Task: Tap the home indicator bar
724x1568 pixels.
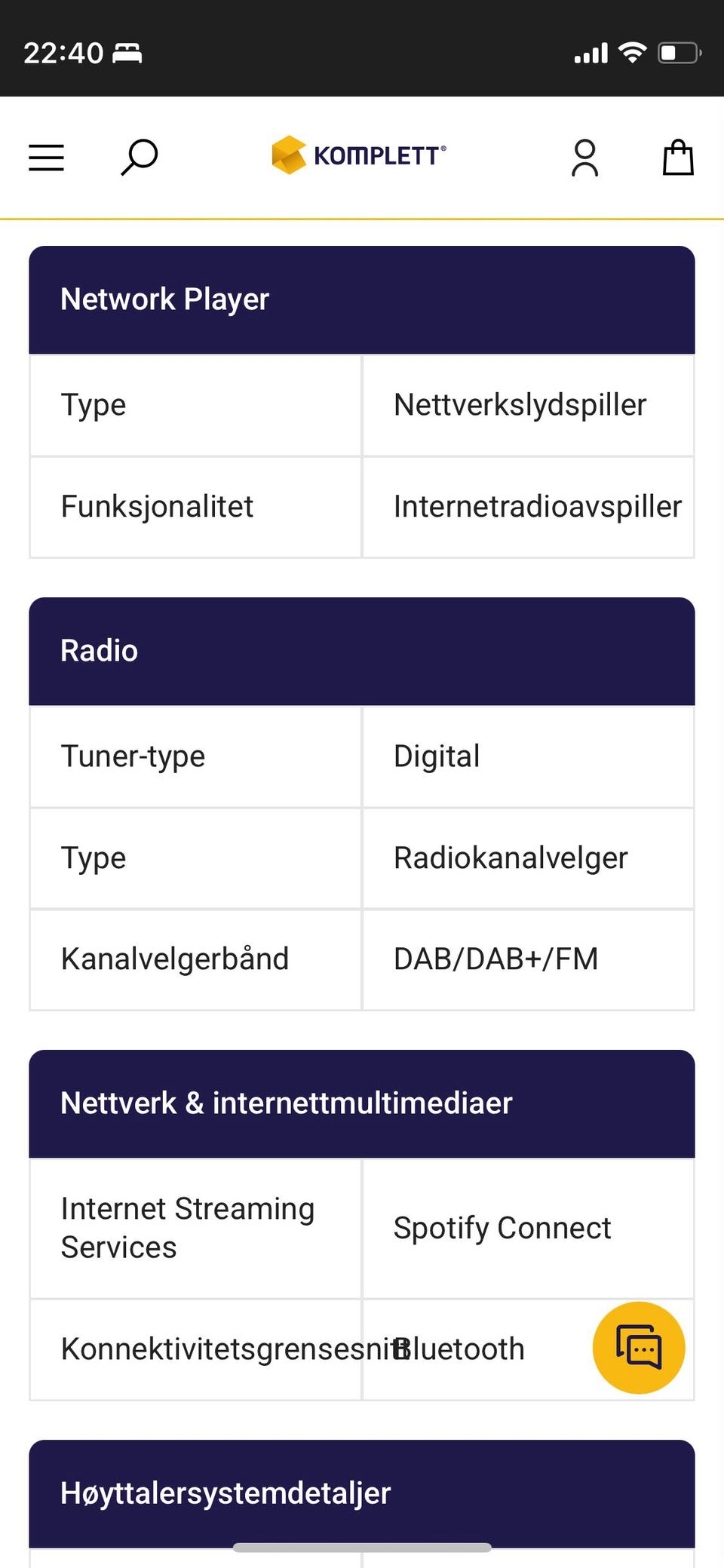Action: 361,1548
